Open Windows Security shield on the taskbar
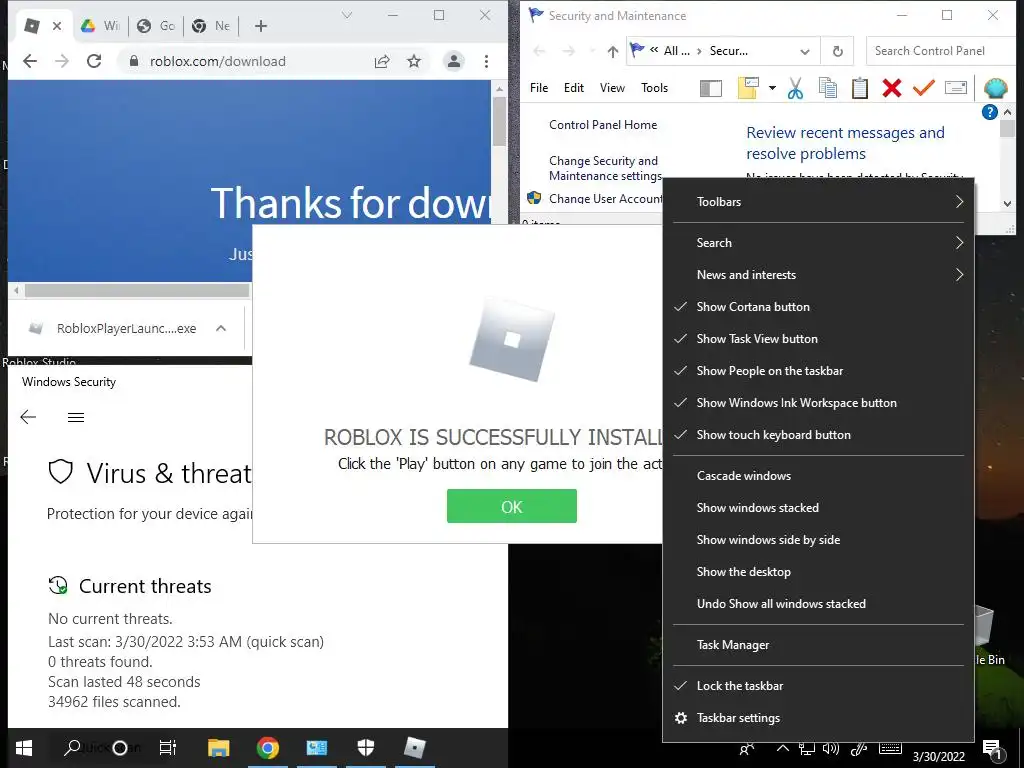Screen dimensions: 1024x768 (366, 748)
